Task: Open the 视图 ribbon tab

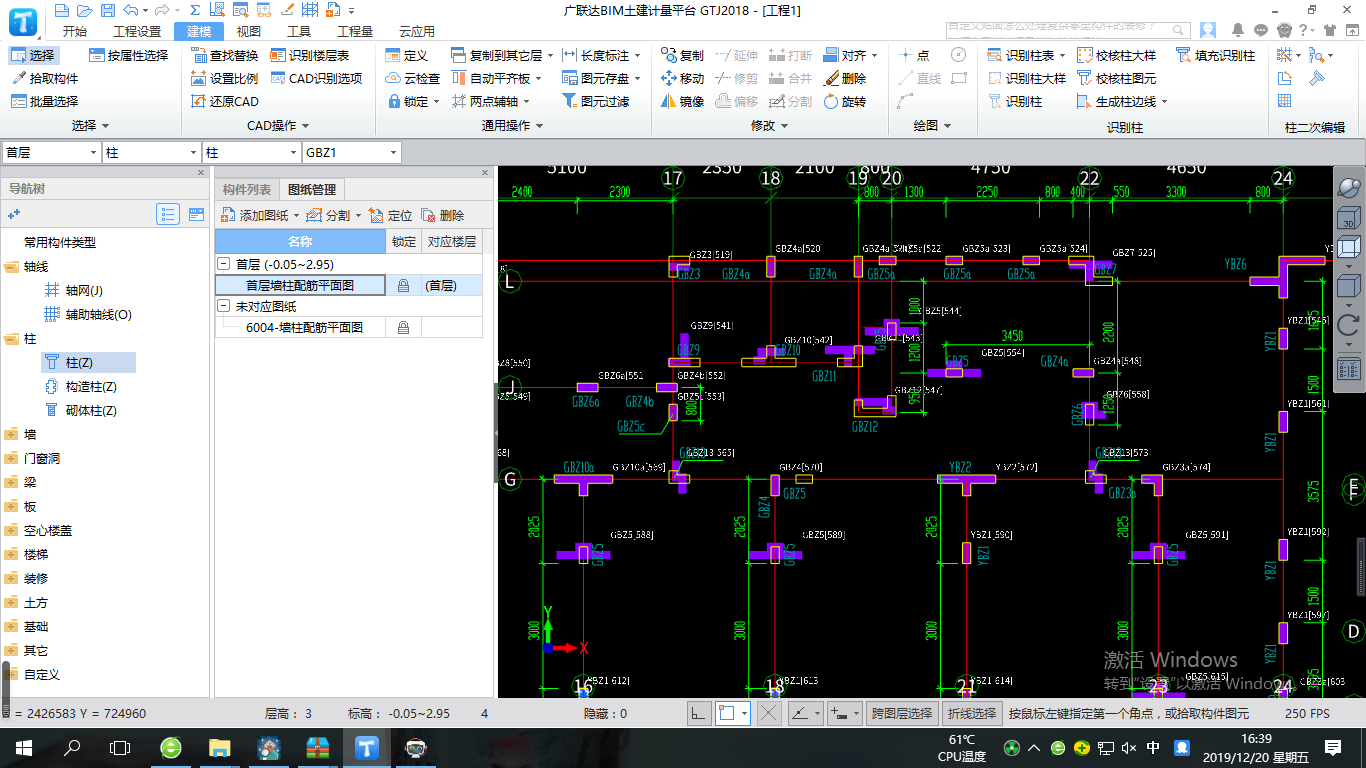Action: point(249,32)
